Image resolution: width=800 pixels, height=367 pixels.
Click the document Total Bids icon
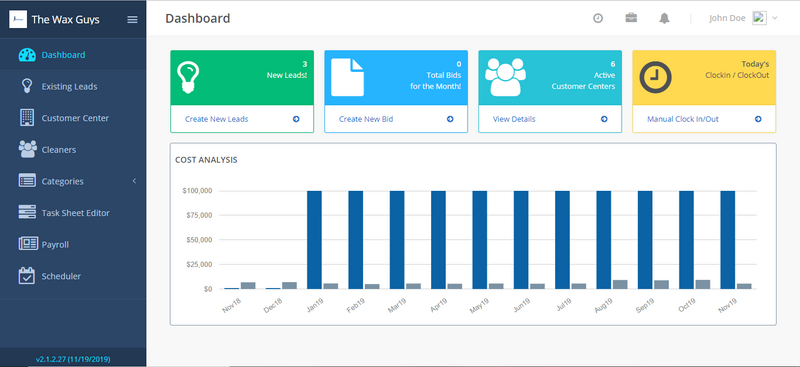point(347,77)
